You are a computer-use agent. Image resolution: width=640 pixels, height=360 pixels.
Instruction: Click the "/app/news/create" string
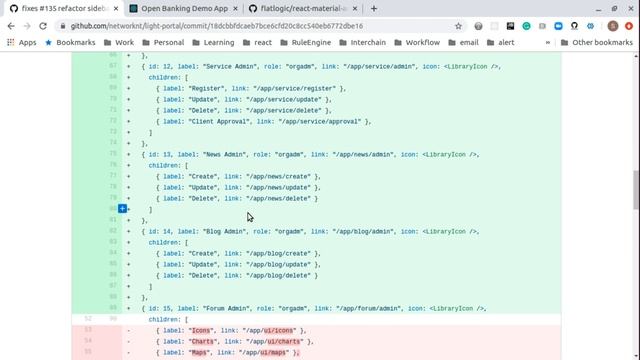click(x=278, y=177)
